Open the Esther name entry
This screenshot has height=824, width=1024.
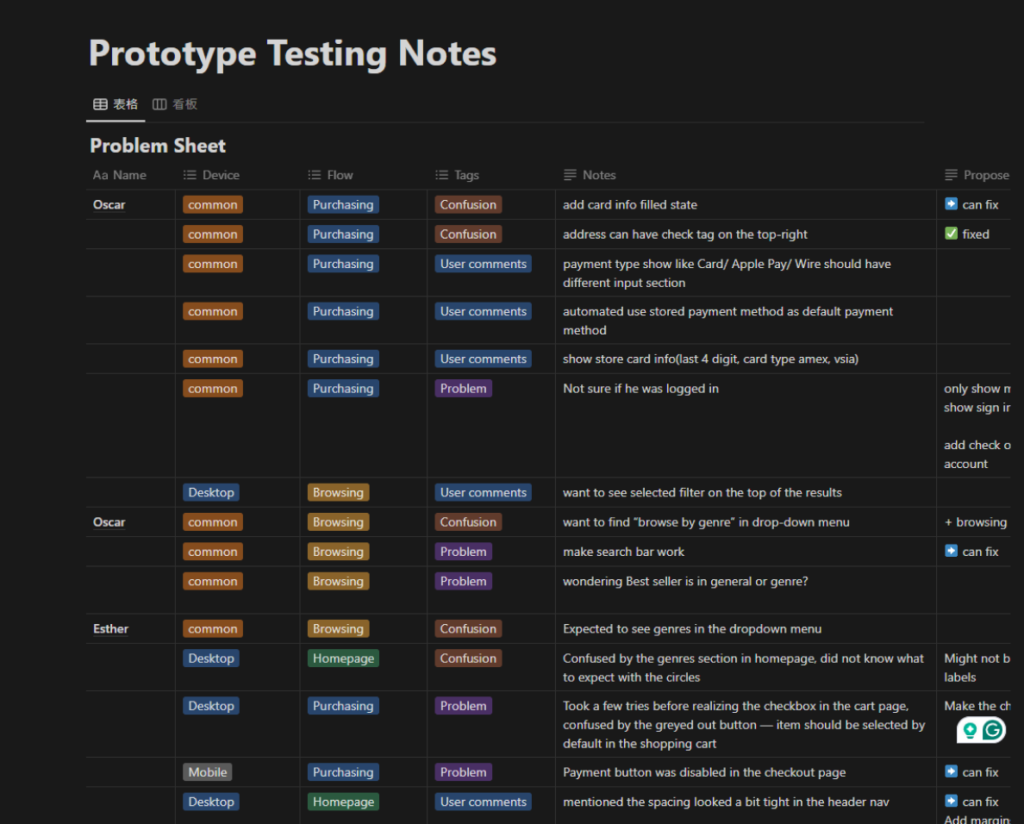coord(111,629)
